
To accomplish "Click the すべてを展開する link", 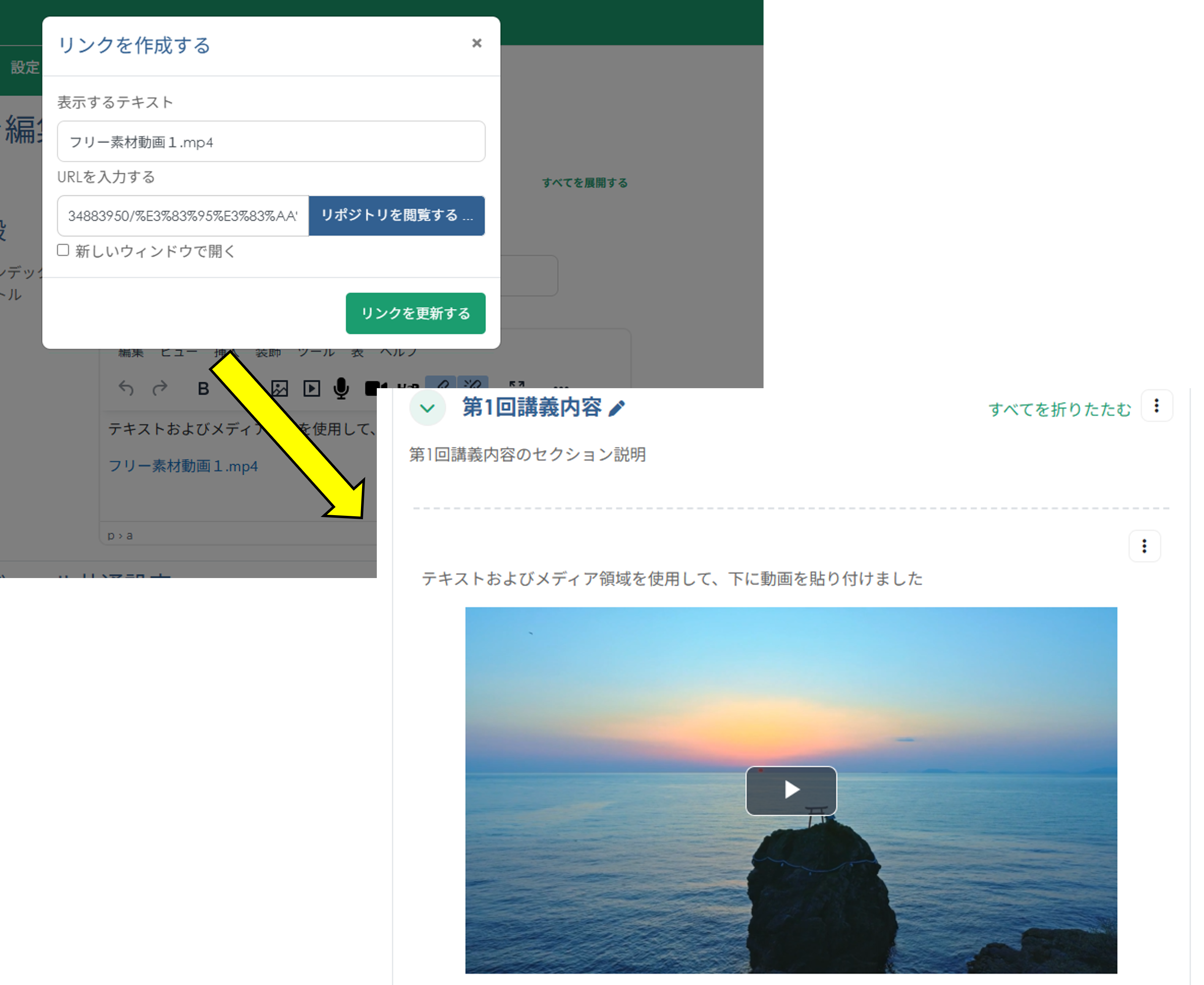I will point(584,183).
